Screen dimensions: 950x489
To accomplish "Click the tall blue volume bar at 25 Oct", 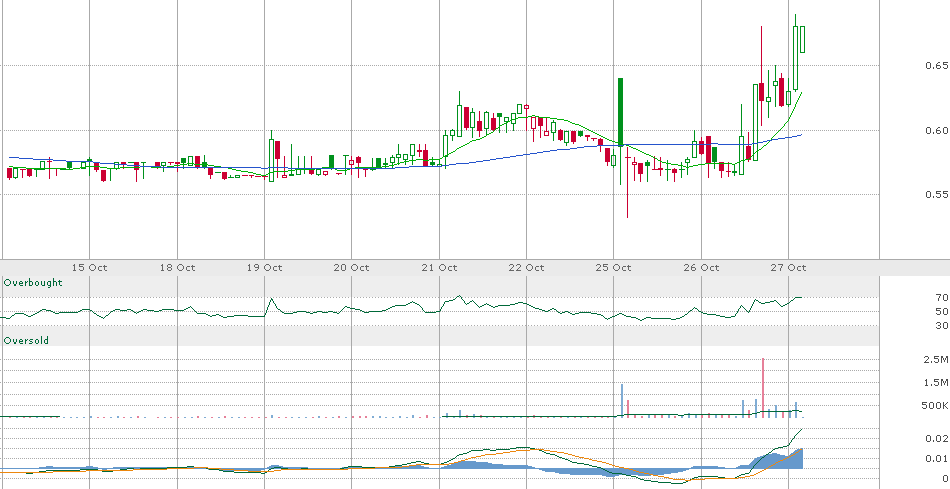I will pos(622,401).
